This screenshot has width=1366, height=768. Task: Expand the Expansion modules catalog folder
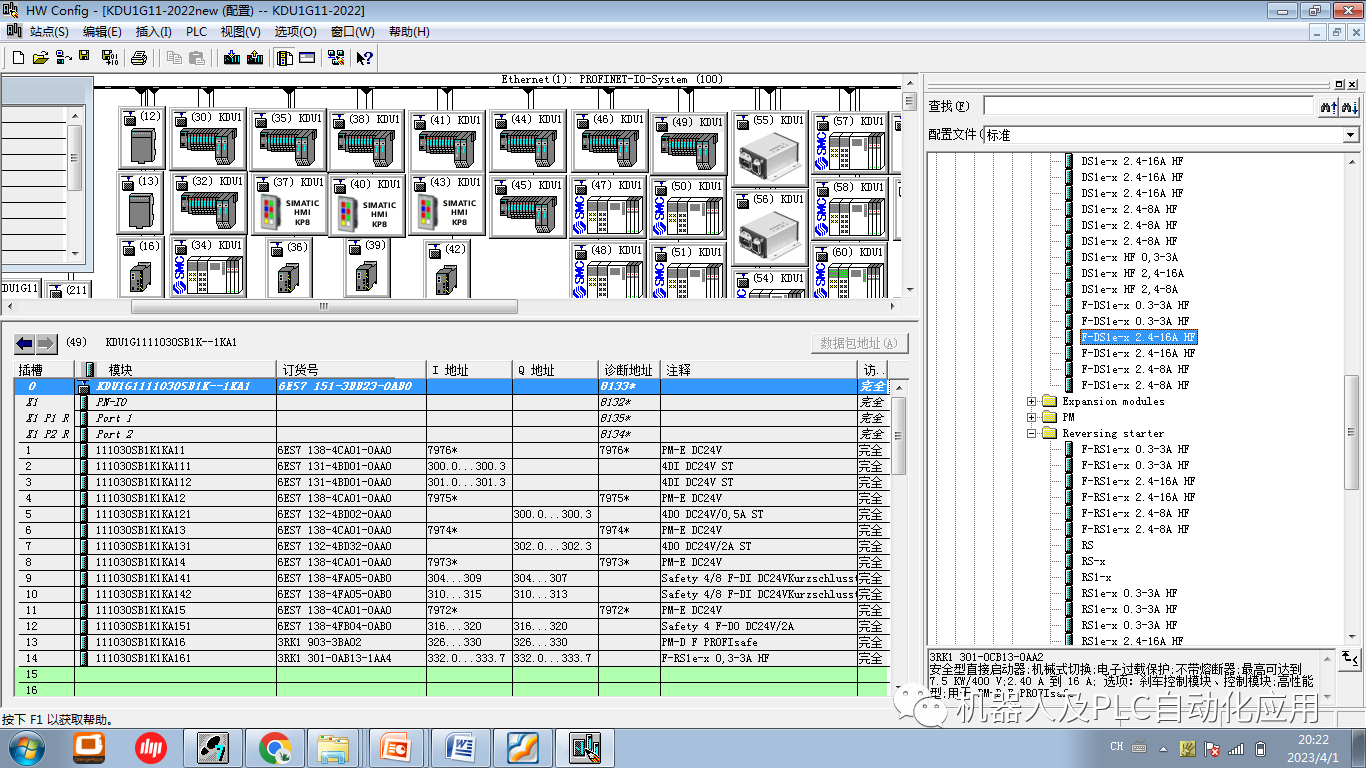pos(1031,401)
